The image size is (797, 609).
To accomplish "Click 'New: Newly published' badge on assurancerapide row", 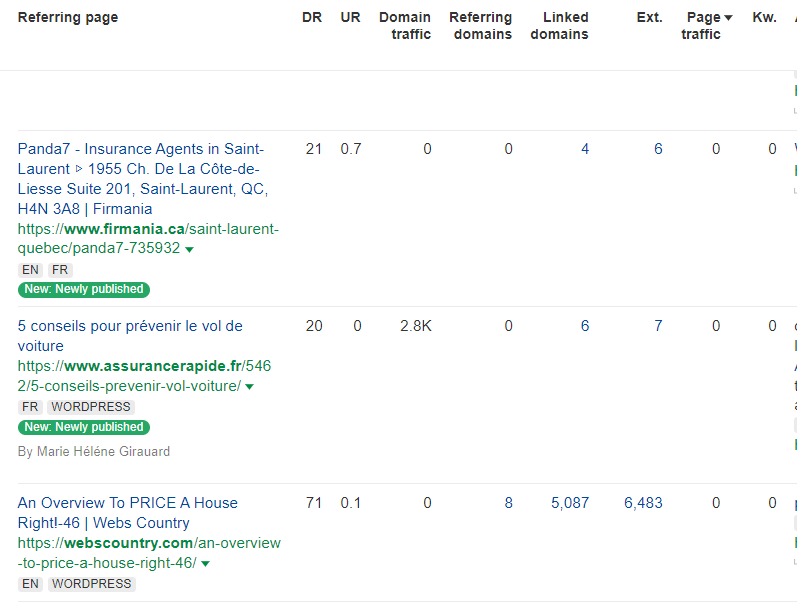I will (x=84, y=427).
